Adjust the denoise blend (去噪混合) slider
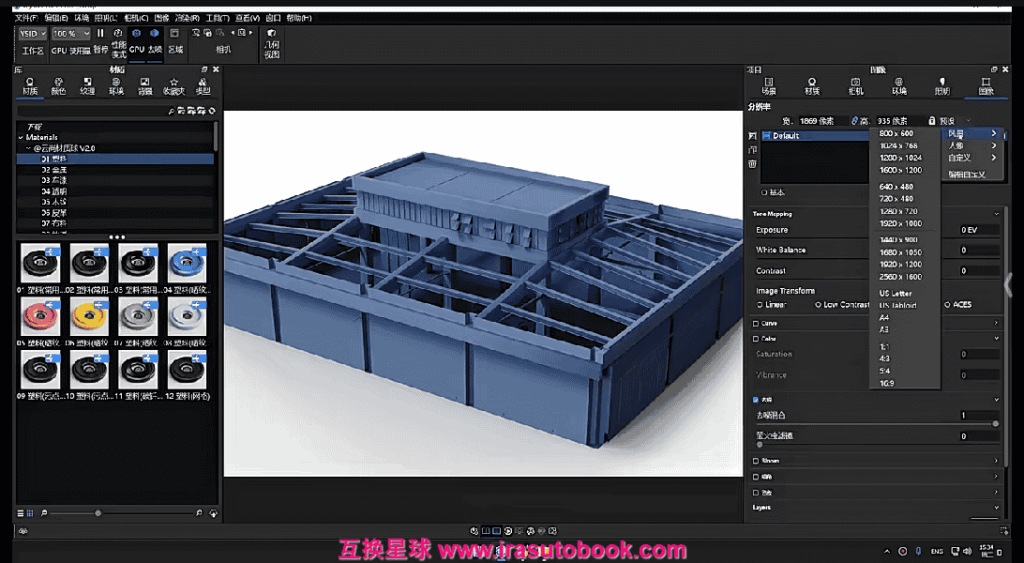Screen dimensions: 1024x563 877,424
